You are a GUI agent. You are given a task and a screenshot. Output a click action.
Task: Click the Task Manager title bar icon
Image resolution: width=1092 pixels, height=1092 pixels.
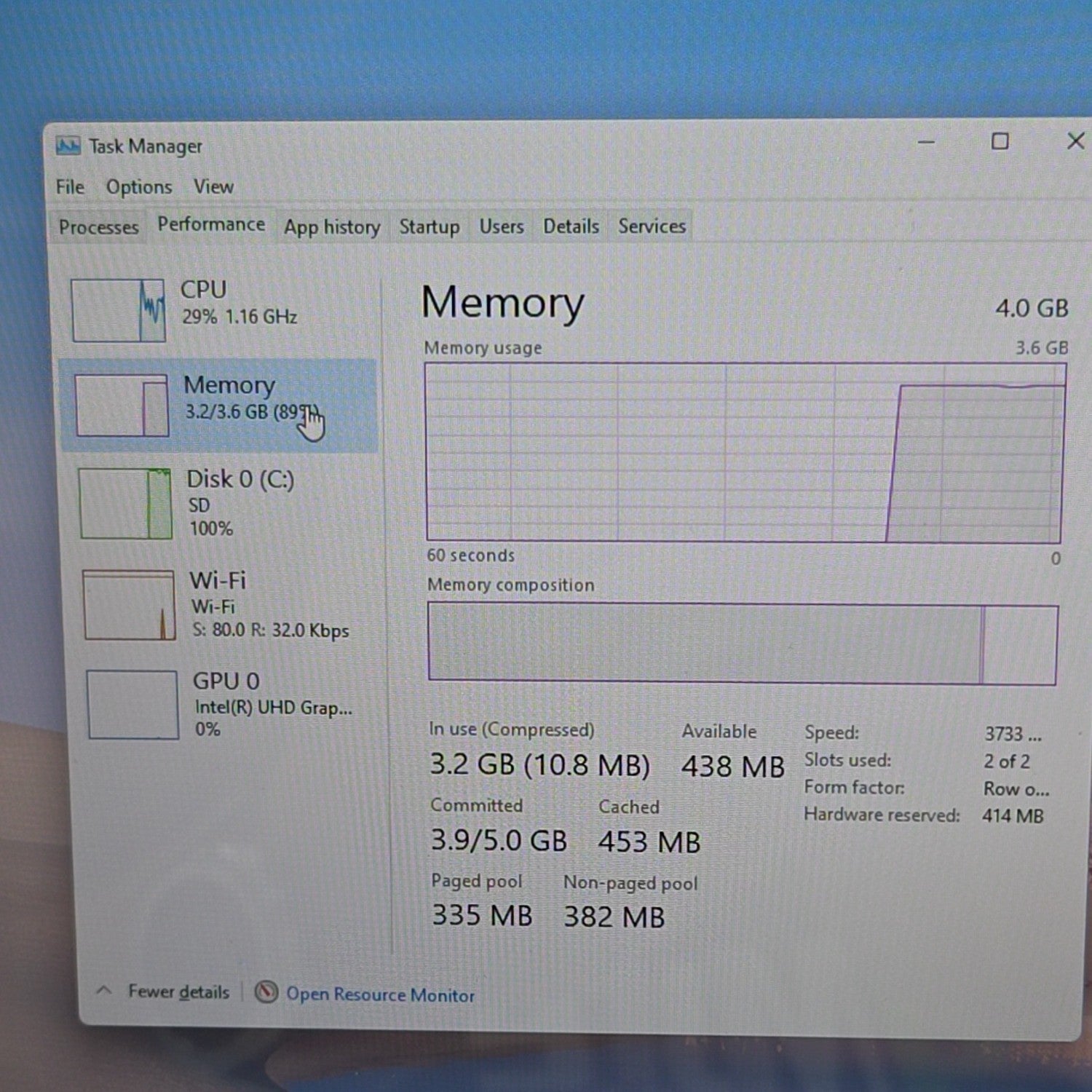pyautogui.click(x=68, y=146)
